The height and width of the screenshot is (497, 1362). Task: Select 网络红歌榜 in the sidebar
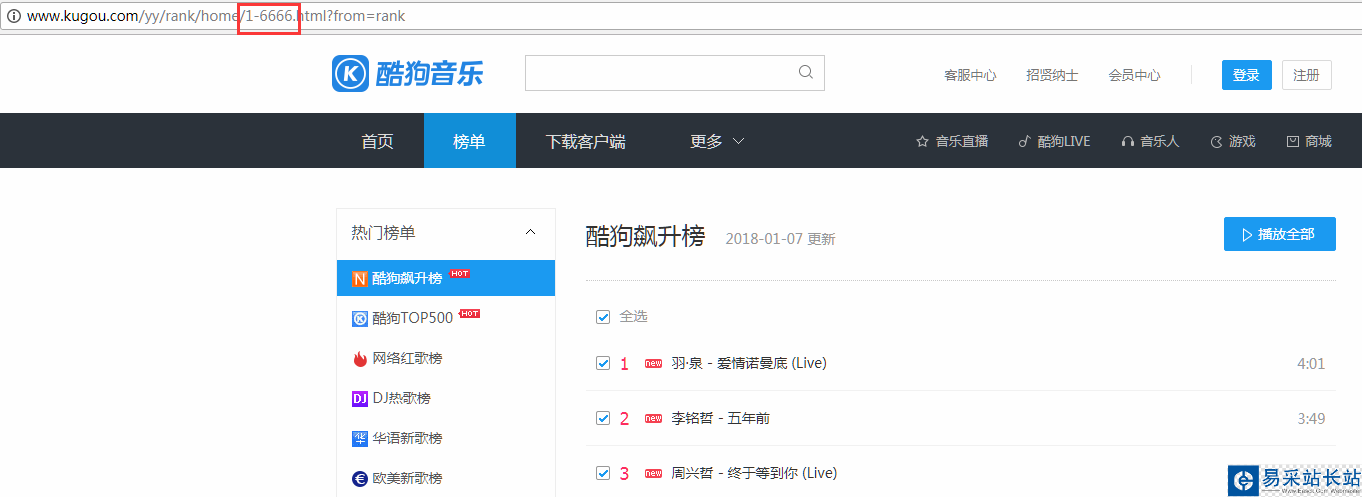(x=446, y=358)
